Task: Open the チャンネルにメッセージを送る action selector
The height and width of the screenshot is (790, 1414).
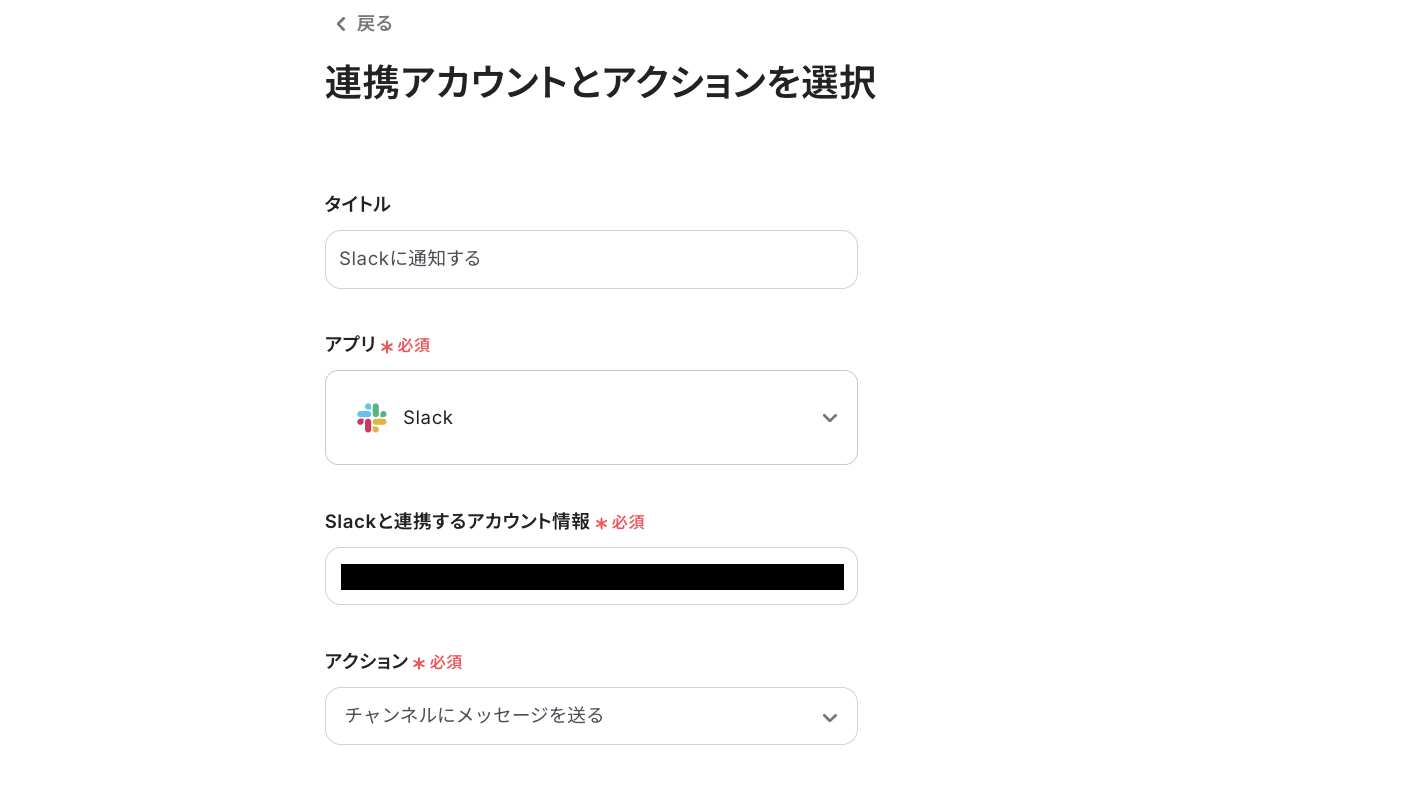Action: [475, 716]
